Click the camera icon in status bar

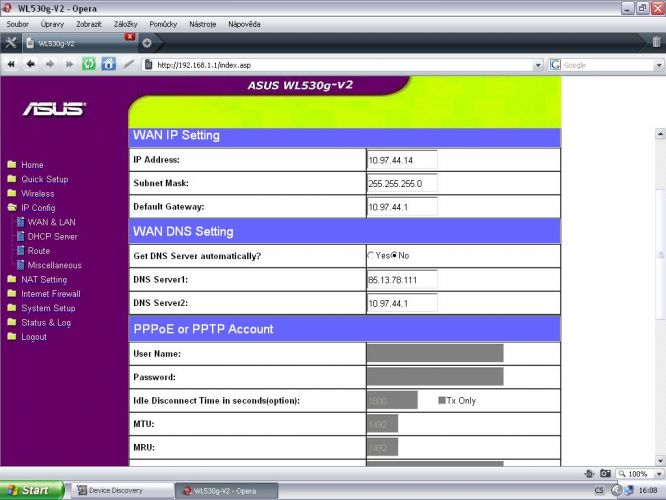point(605,473)
